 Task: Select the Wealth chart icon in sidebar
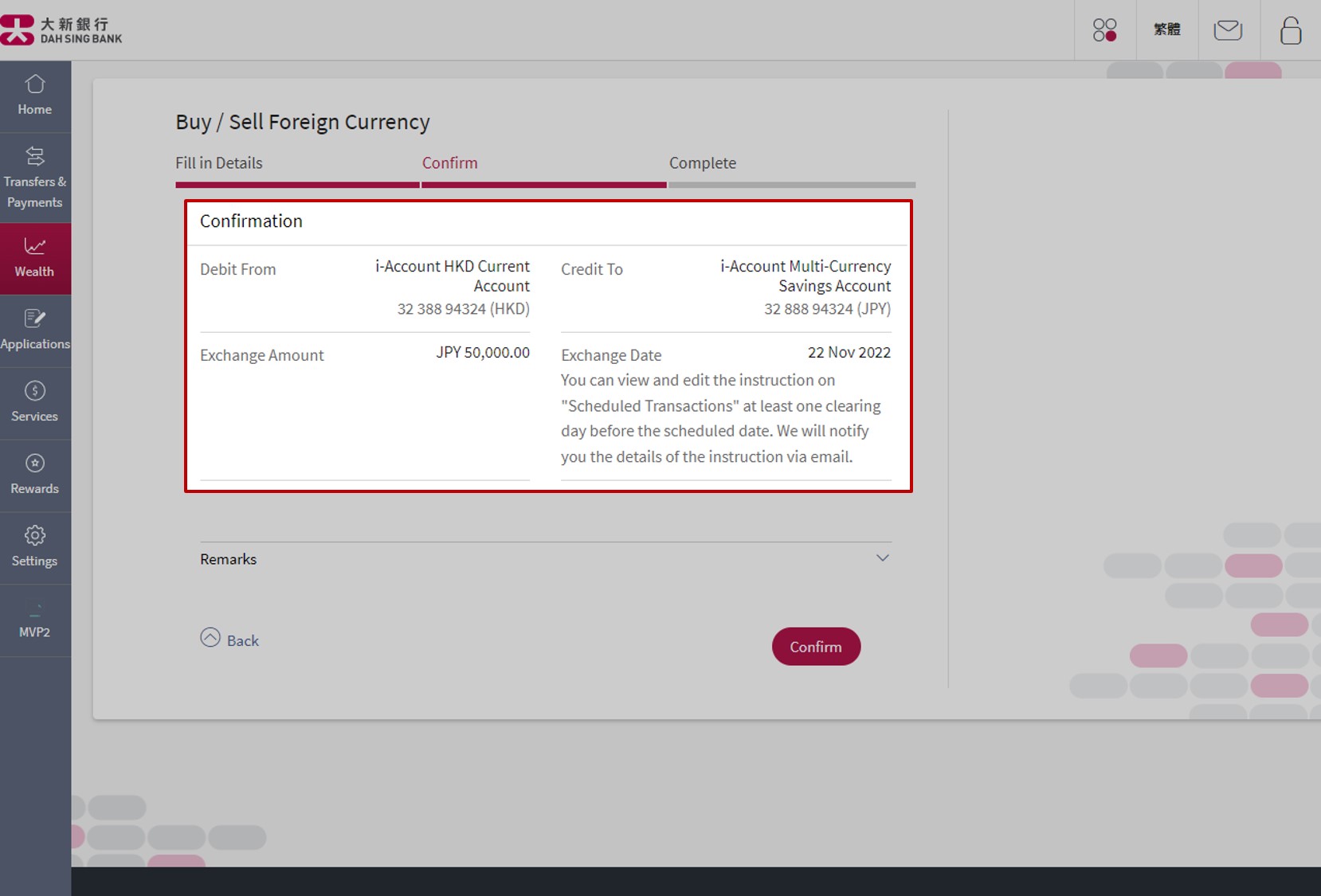point(35,246)
